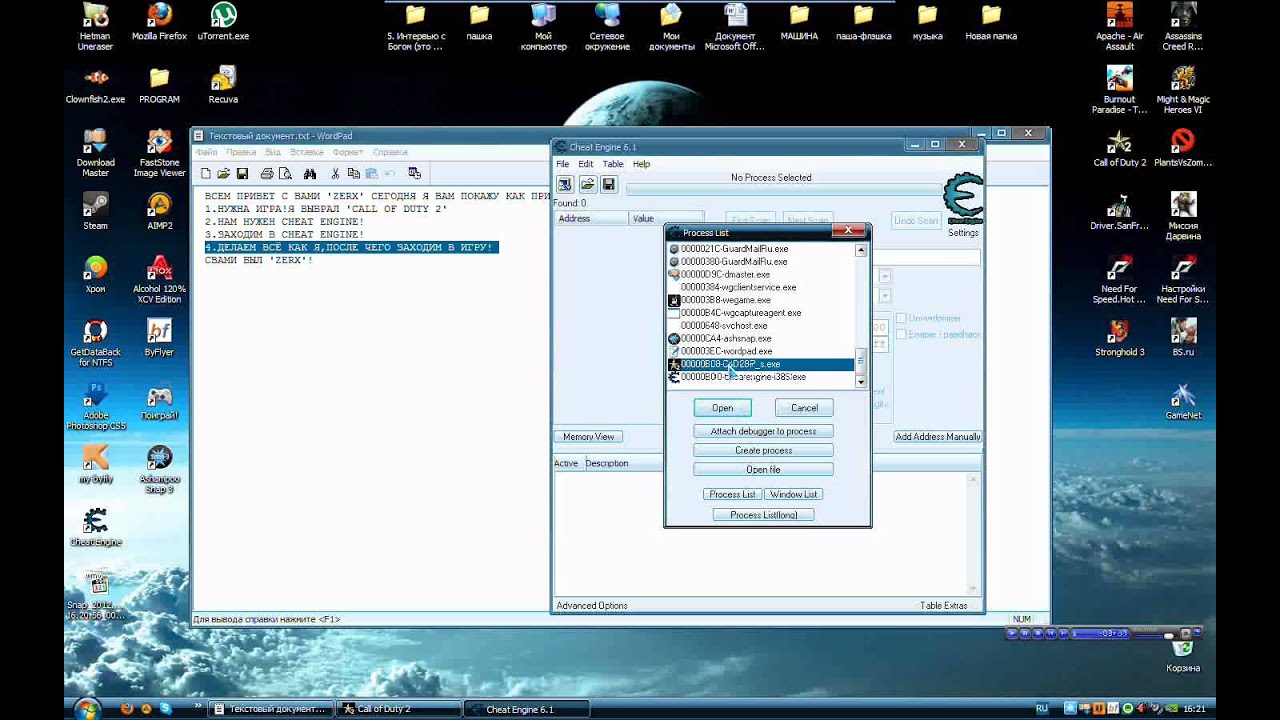Viewport: 1280px width, 720px height.
Task: Click the Create process button
Action: click(x=763, y=450)
